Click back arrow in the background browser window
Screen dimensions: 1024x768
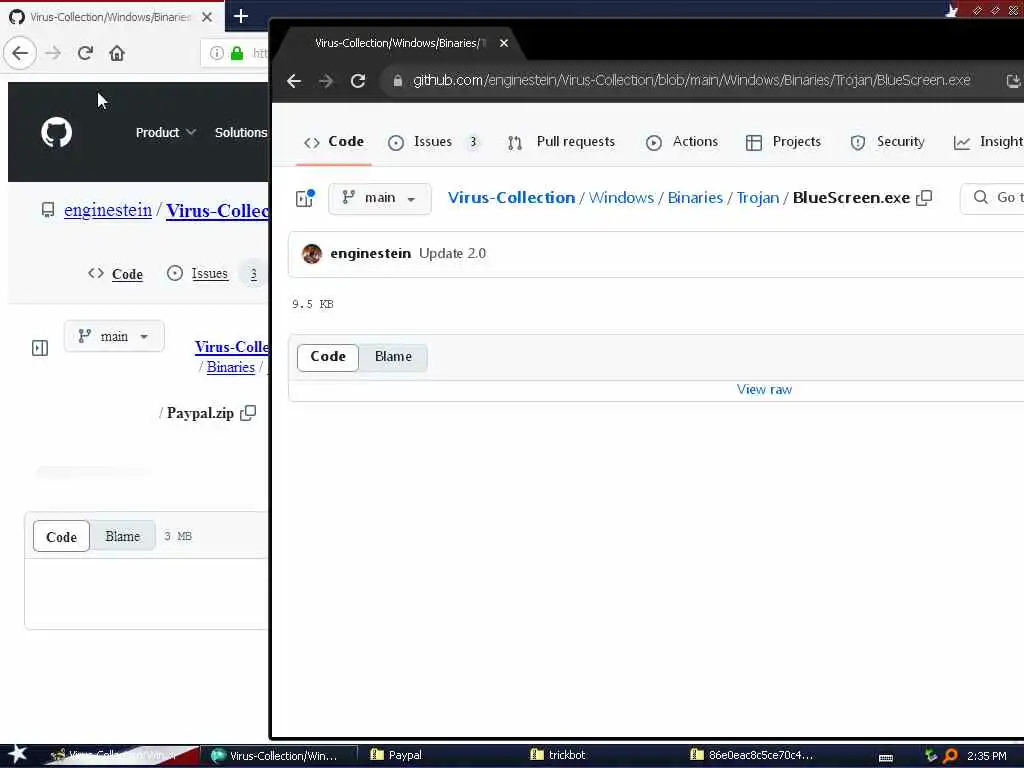coord(20,53)
